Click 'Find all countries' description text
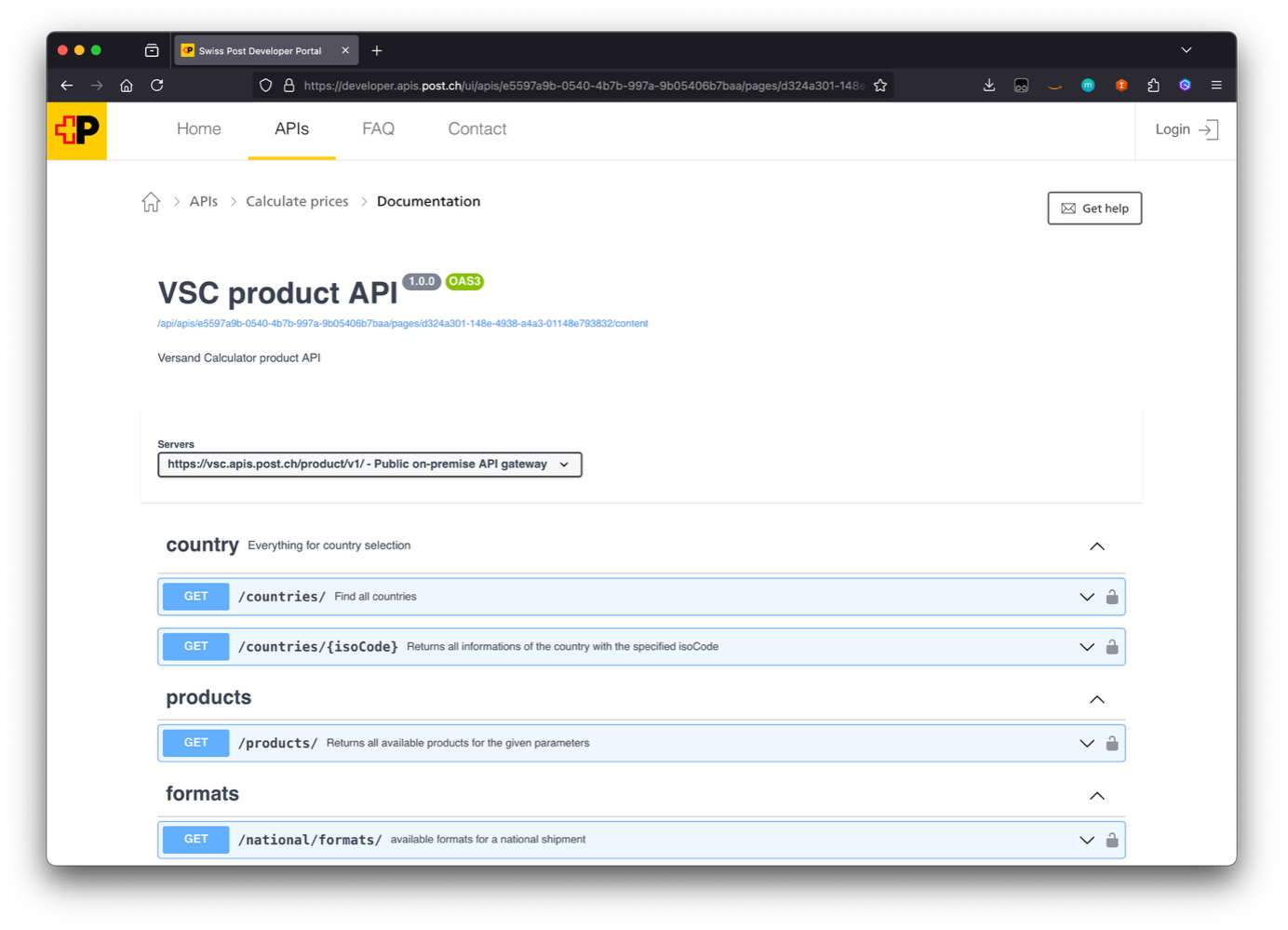This screenshot has height=930, width=1288. click(x=375, y=597)
